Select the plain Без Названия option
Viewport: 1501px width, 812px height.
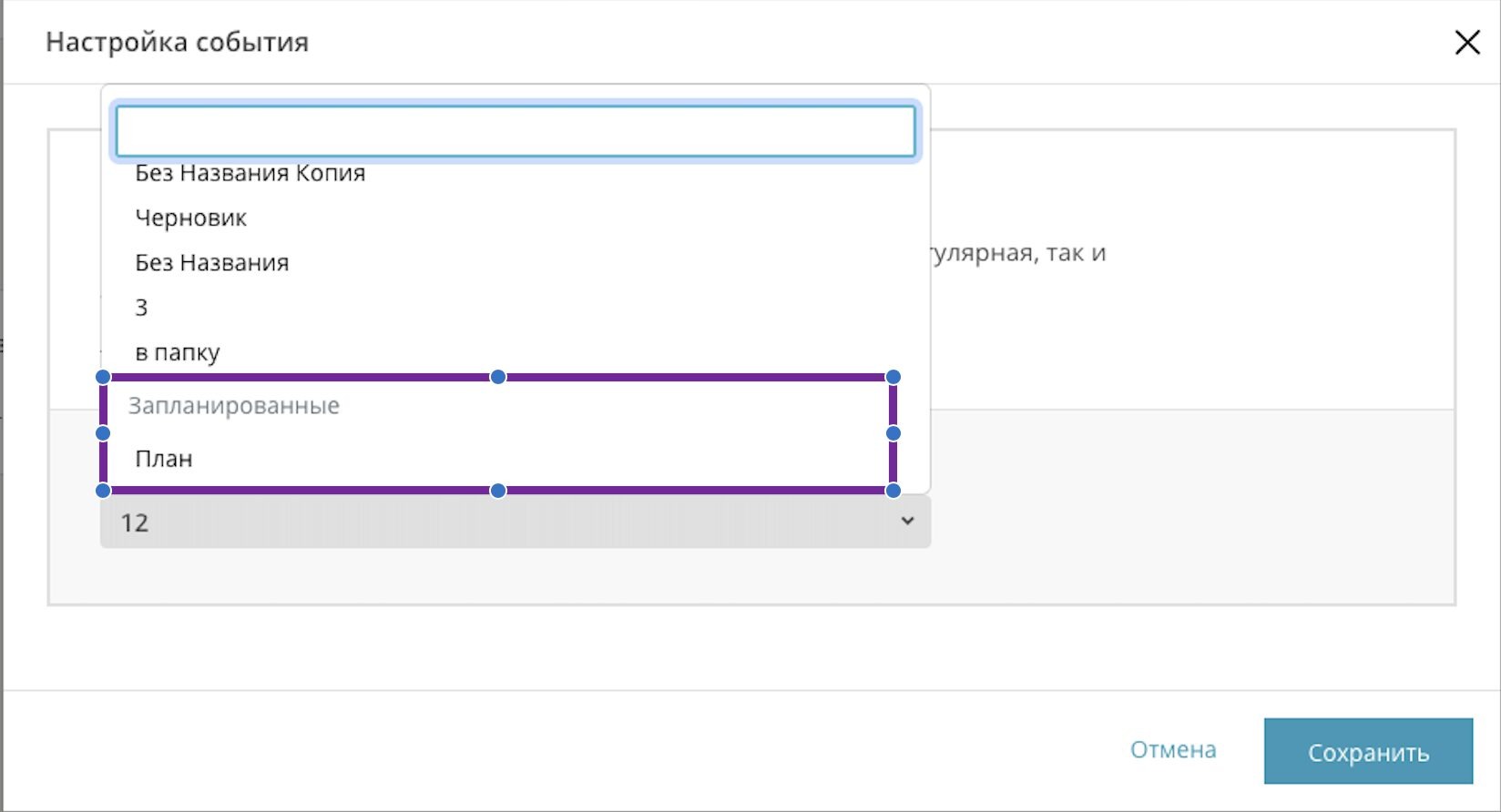211,263
